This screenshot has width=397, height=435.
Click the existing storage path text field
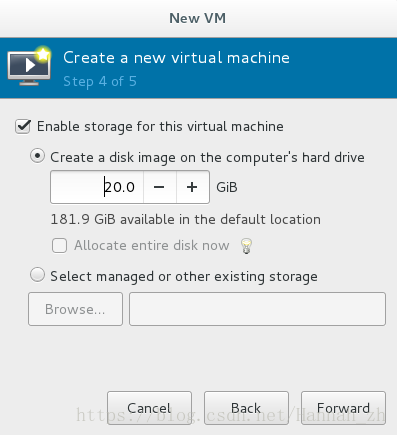tap(257, 309)
